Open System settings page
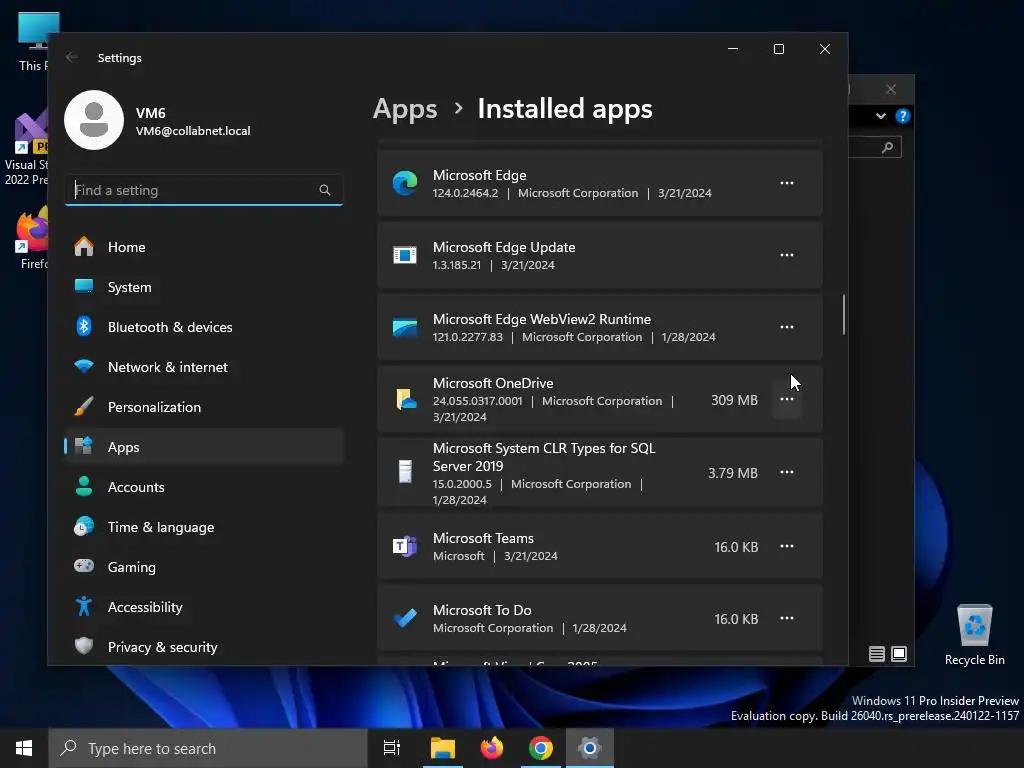 [x=204, y=287]
